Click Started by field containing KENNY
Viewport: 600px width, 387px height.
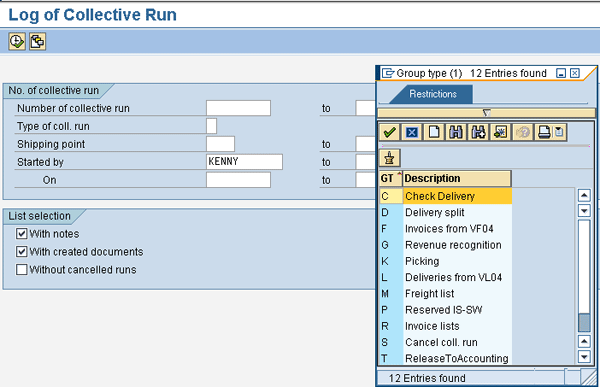(x=245, y=162)
